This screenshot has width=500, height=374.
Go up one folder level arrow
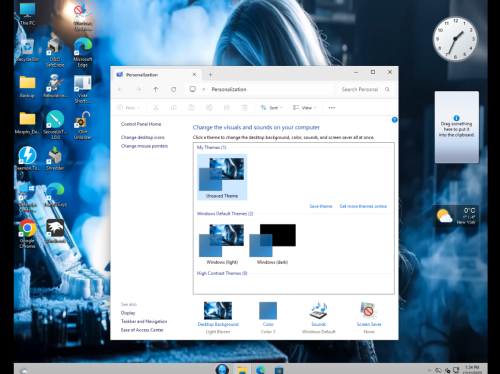pyautogui.click(x=156, y=89)
